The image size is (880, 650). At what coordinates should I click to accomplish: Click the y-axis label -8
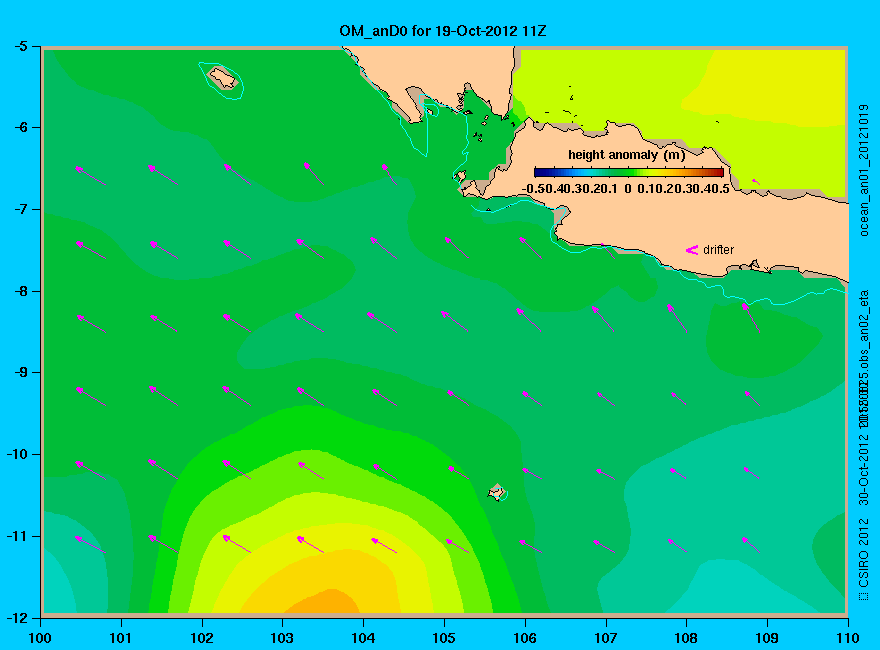[20, 291]
